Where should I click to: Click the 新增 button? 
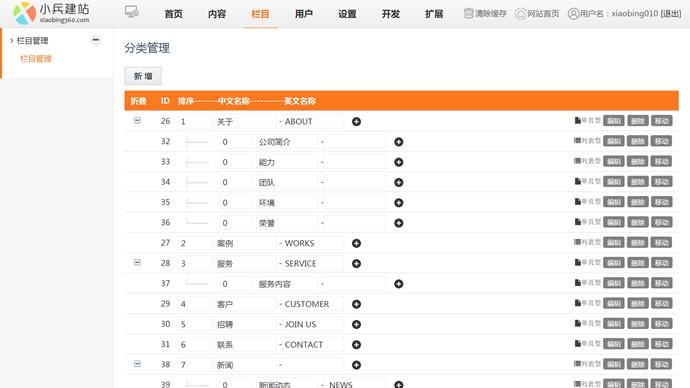coord(143,76)
